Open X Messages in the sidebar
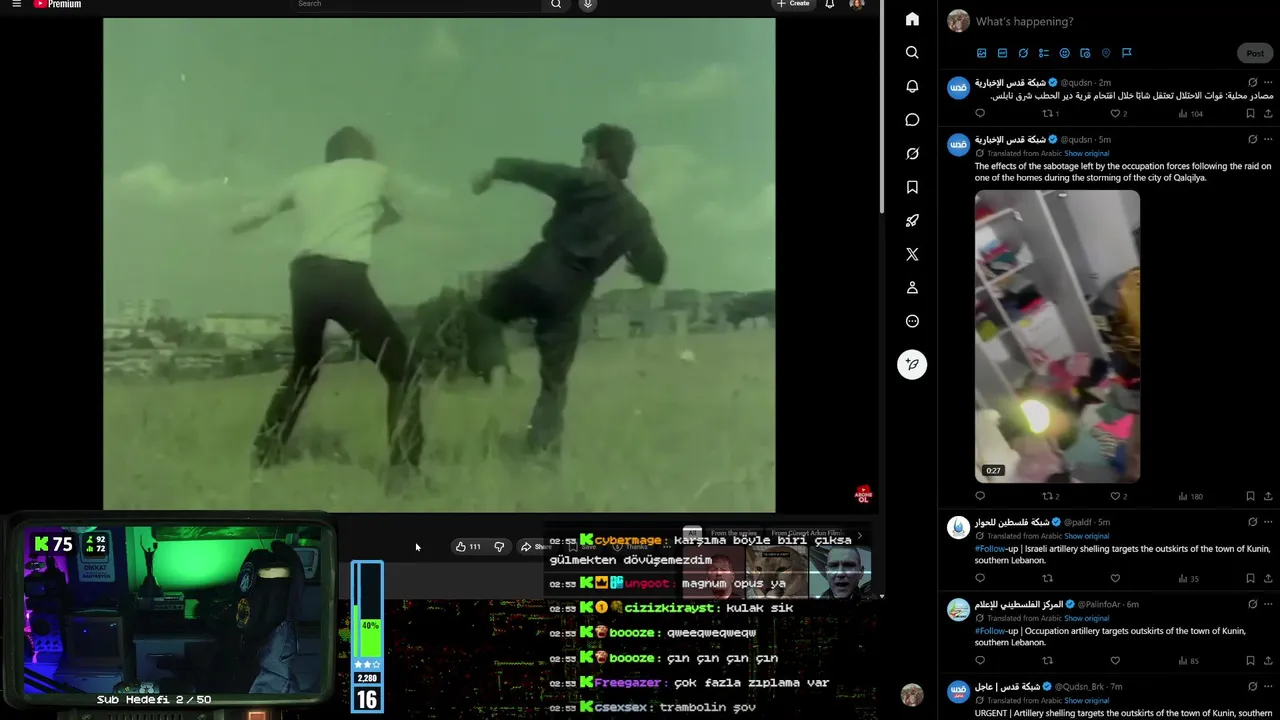1280x720 pixels. coord(912,120)
